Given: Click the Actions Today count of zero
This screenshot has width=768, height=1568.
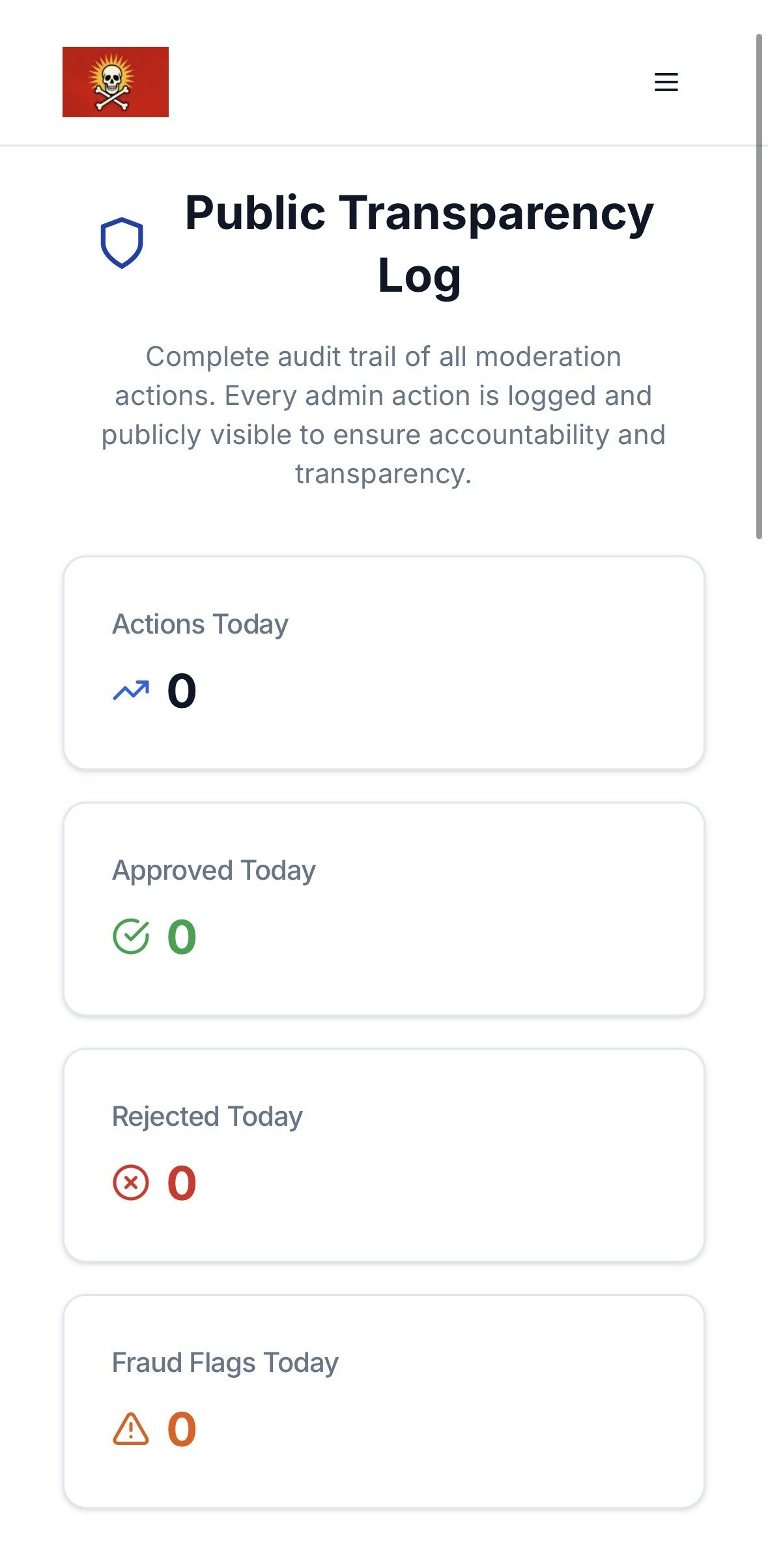Looking at the screenshot, I should click(181, 690).
